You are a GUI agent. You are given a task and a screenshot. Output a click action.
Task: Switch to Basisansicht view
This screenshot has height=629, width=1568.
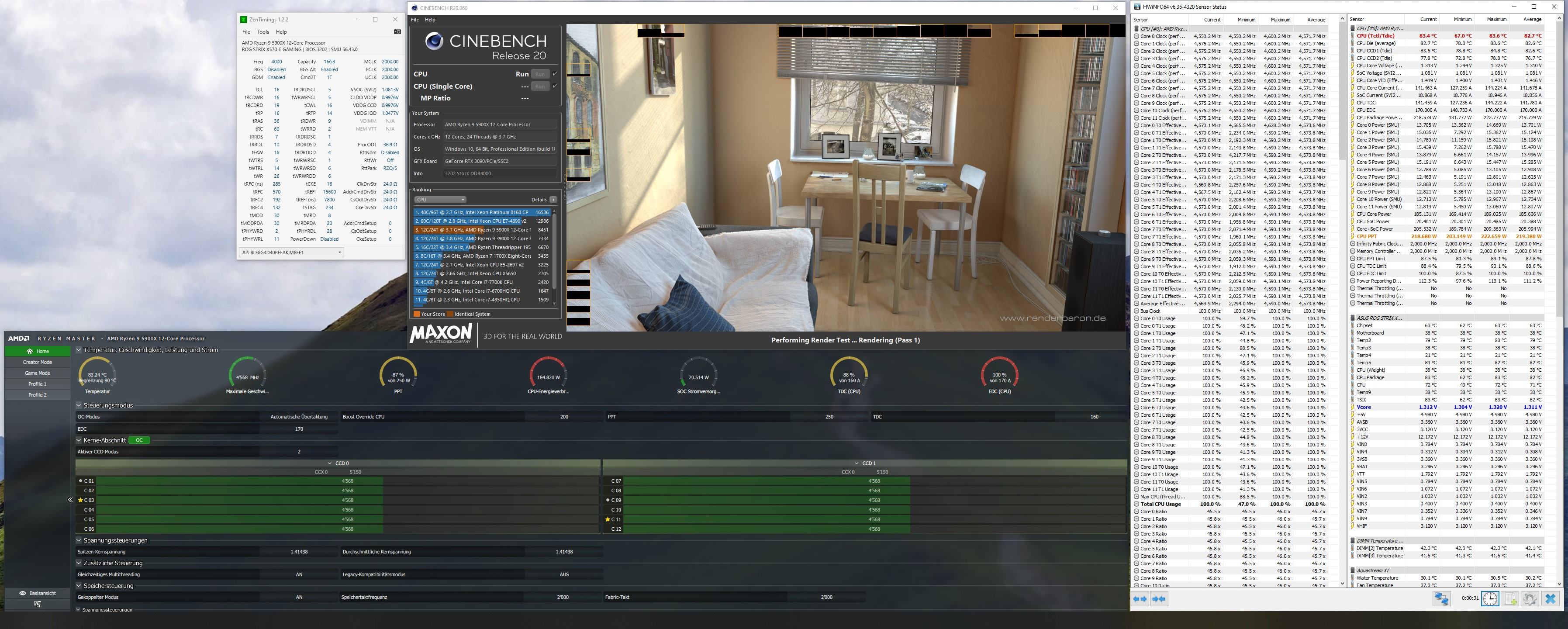coord(37,593)
